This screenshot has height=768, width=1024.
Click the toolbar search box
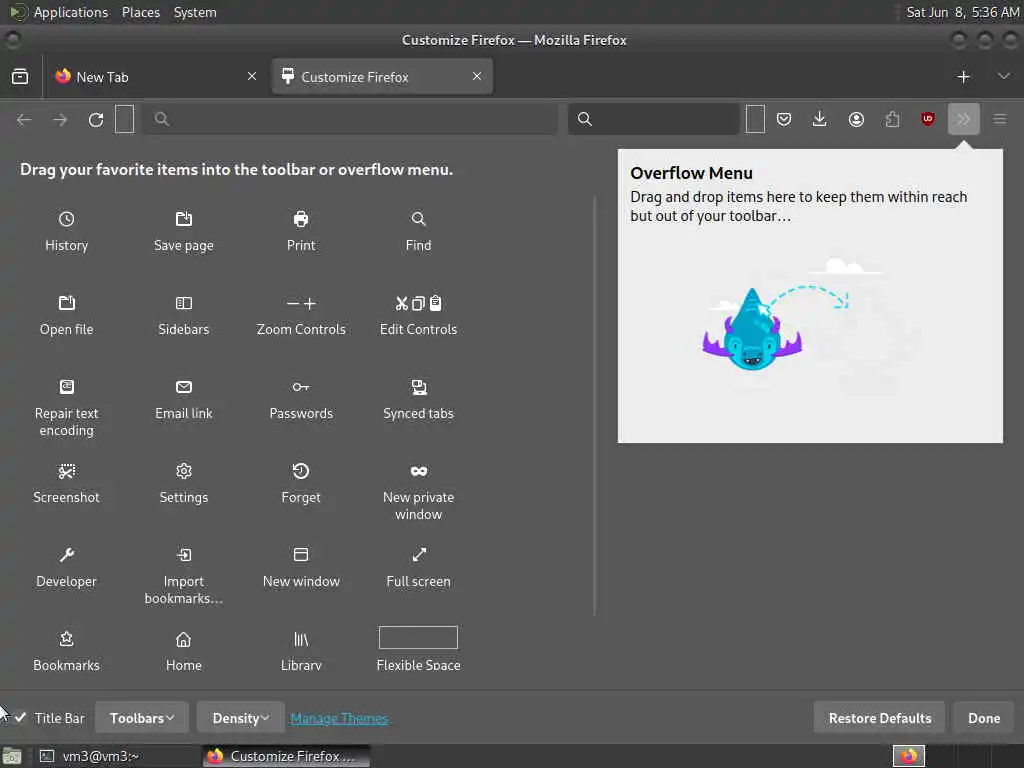coord(653,119)
